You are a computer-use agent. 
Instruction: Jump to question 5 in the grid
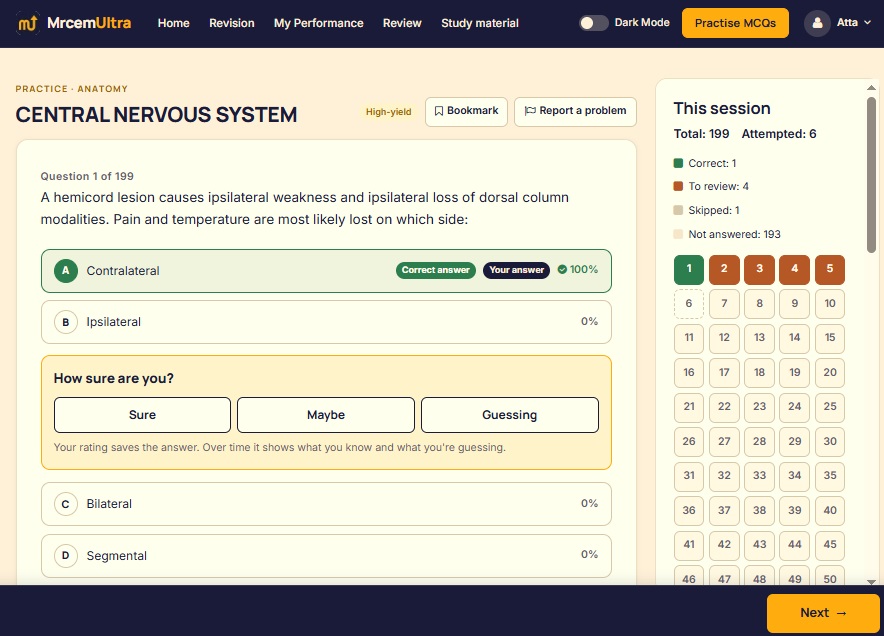click(x=830, y=270)
